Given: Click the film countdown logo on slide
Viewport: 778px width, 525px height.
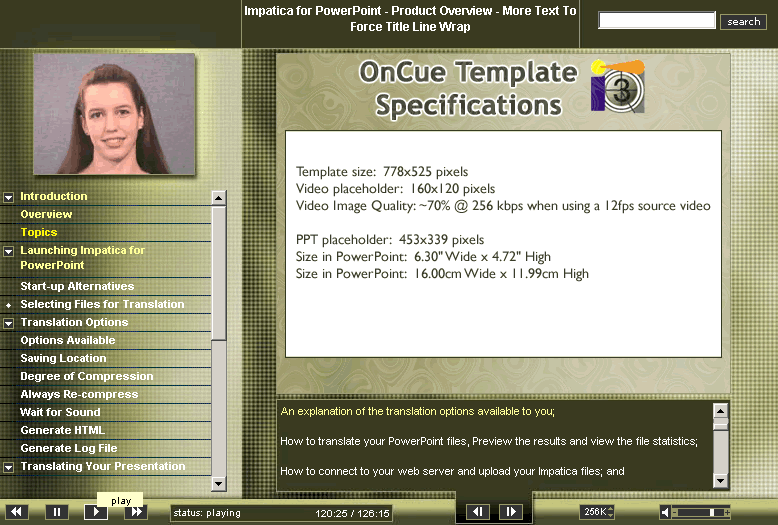Looking at the screenshot, I should (617, 85).
